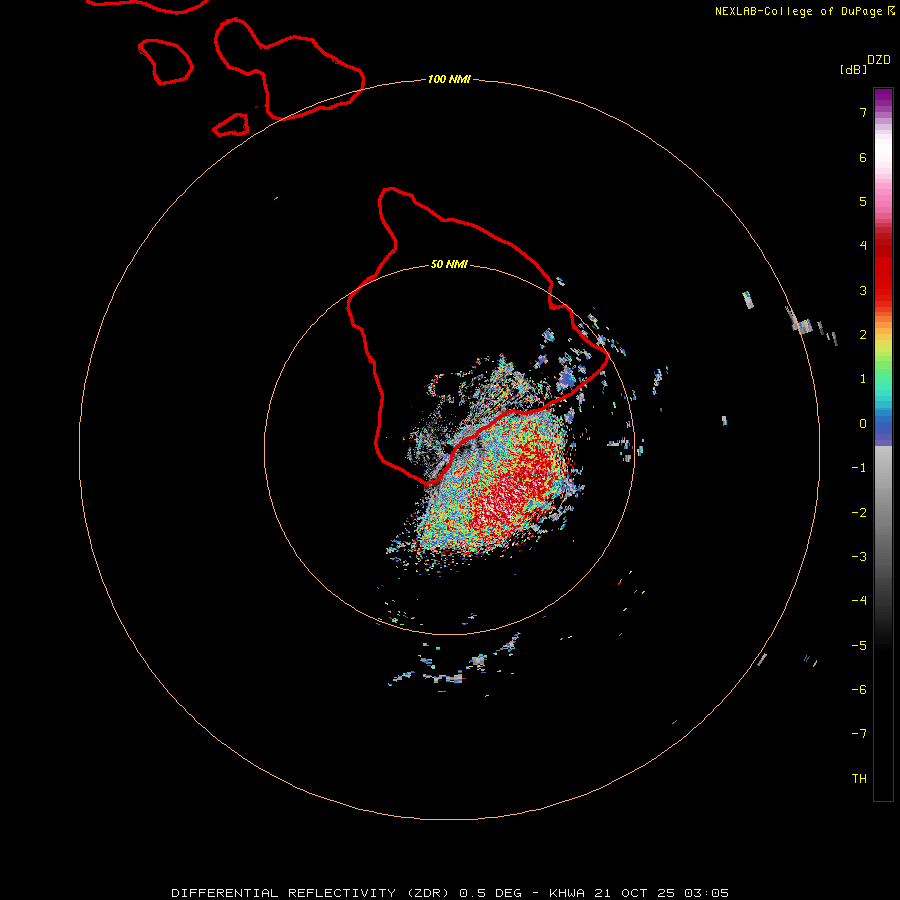Viewport: 900px width, 900px height.
Task: Click the color bar value 1 label
Action: tap(863, 379)
